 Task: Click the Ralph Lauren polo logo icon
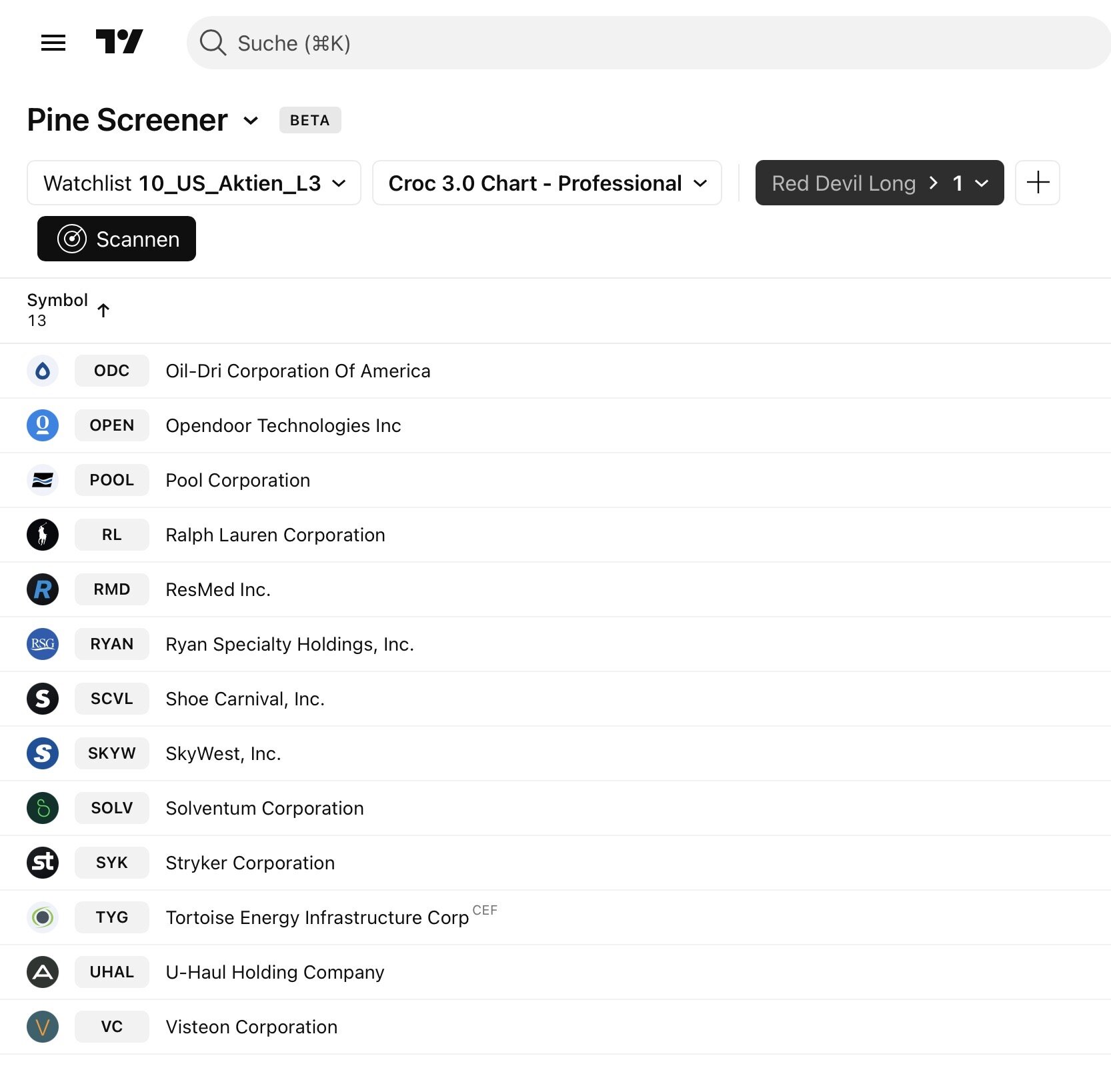43,535
